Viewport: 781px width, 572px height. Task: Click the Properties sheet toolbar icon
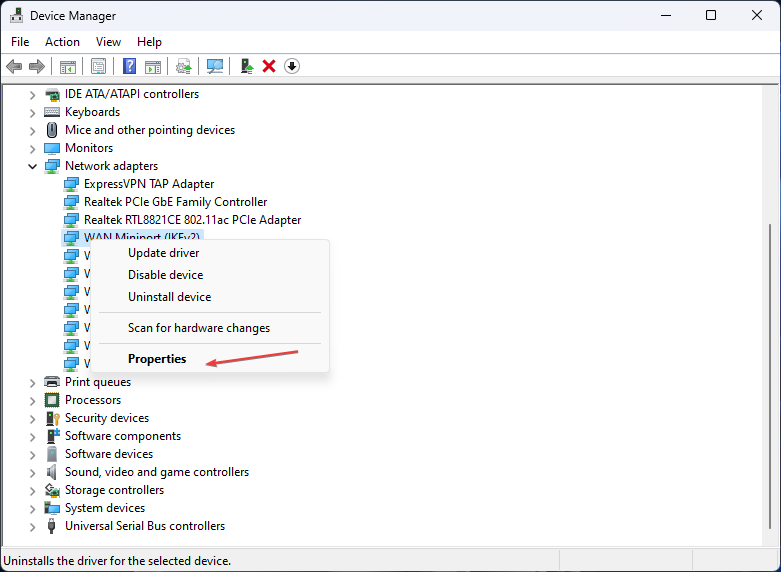(98, 66)
